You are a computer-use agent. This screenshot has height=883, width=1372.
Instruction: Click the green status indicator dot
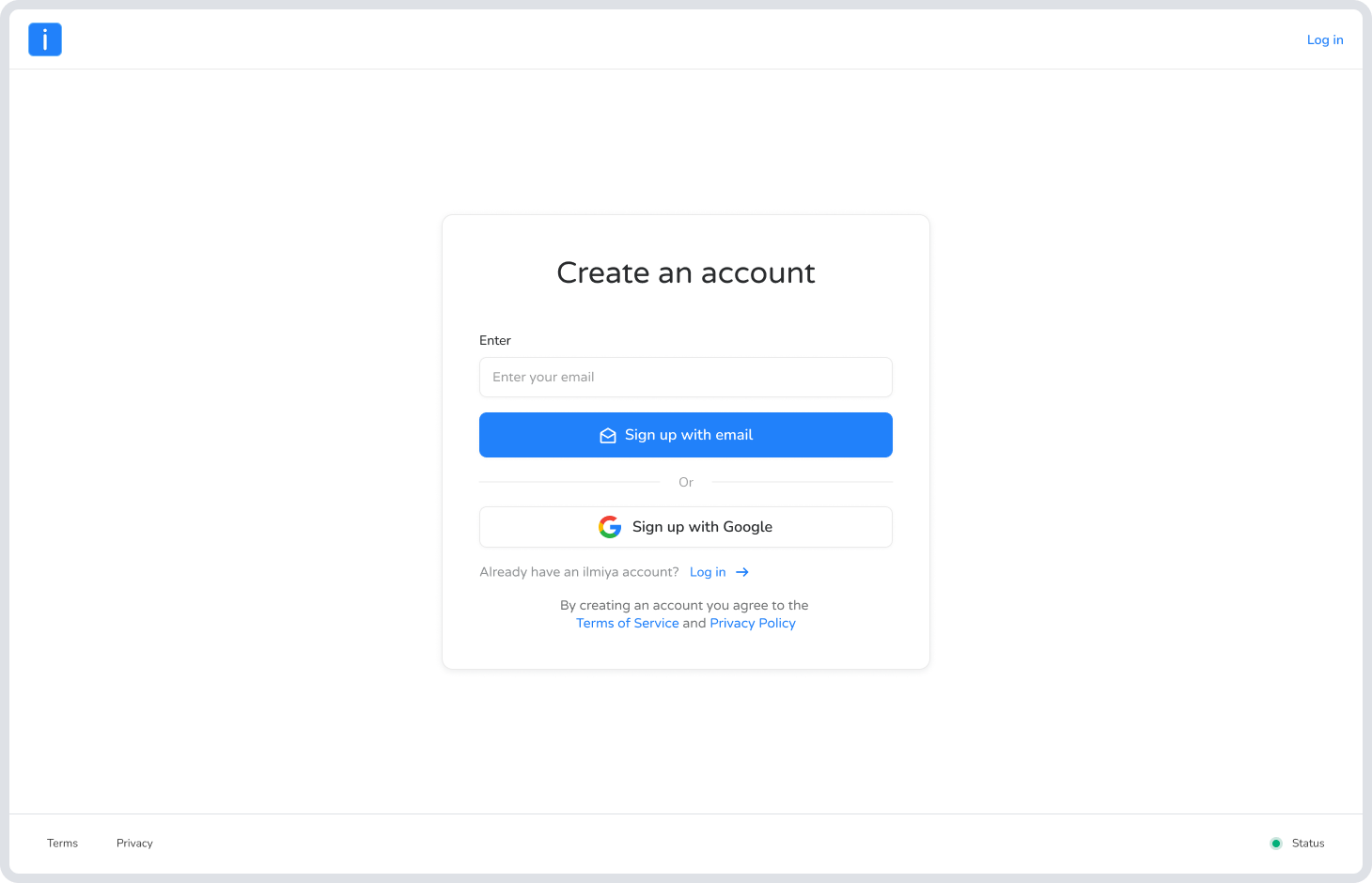(x=1276, y=844)
